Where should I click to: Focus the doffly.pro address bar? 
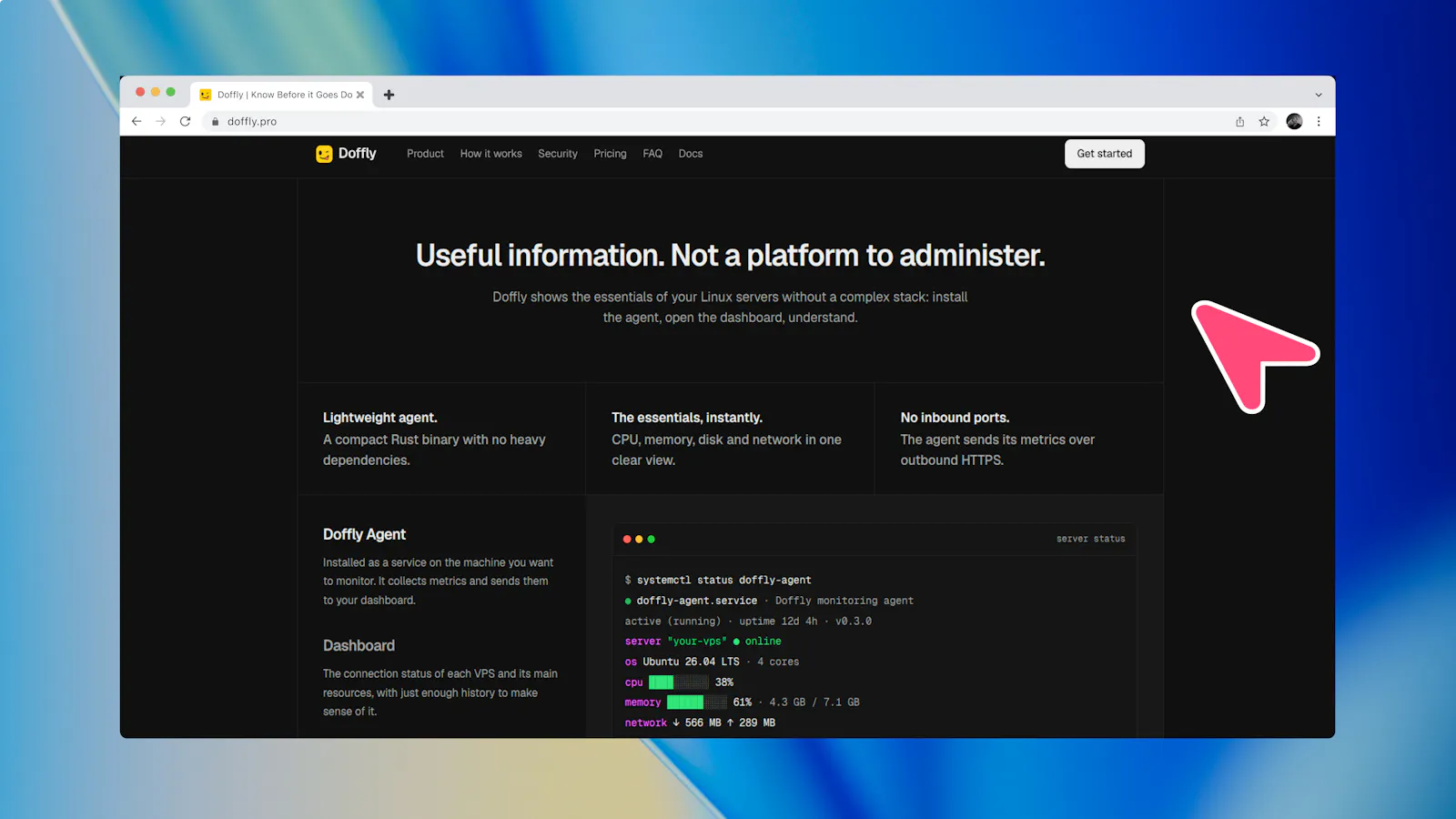click(719, 121)
